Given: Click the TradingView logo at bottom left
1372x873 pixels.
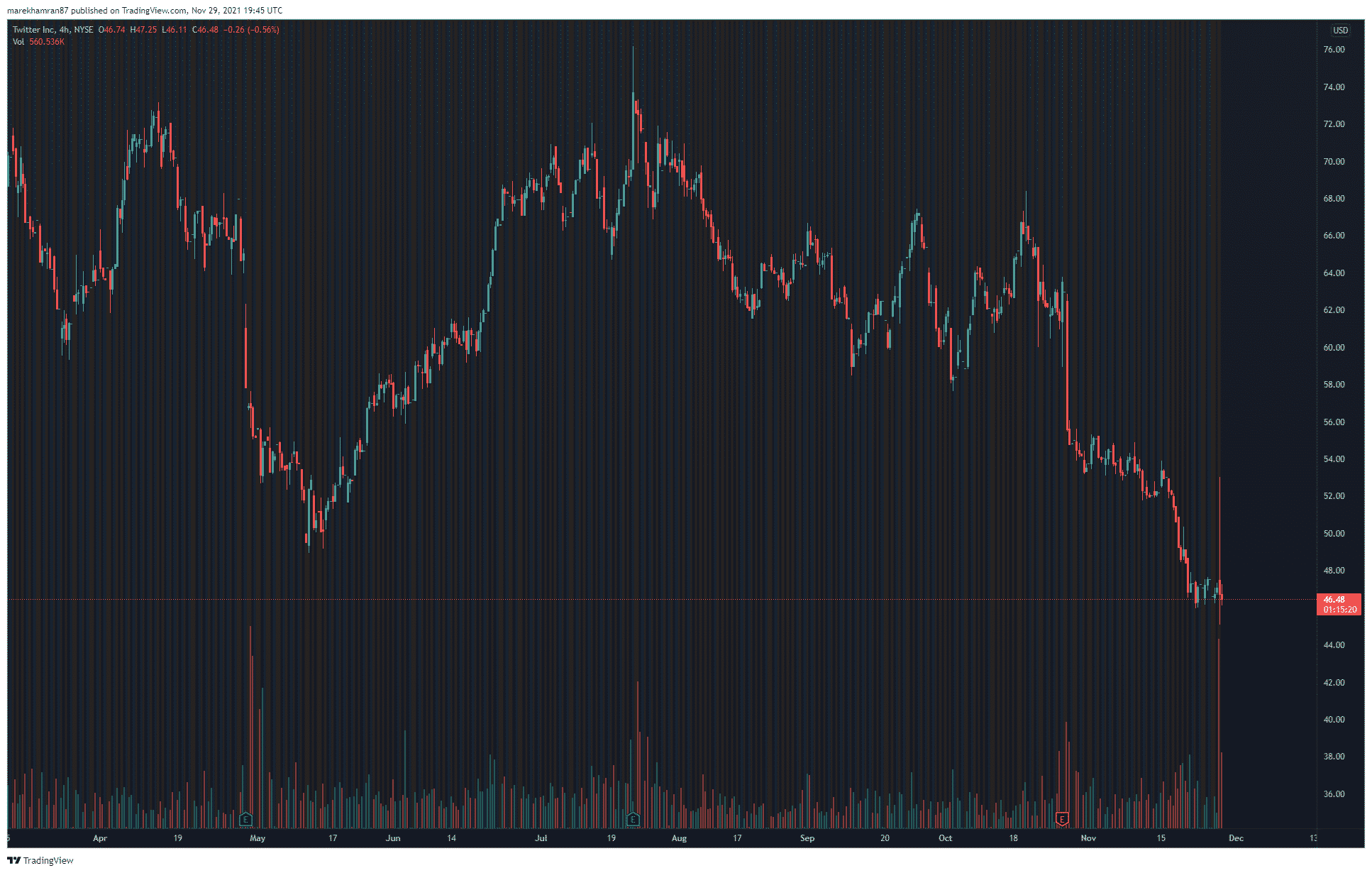Looking at the screenshot, I should [40, 860].
